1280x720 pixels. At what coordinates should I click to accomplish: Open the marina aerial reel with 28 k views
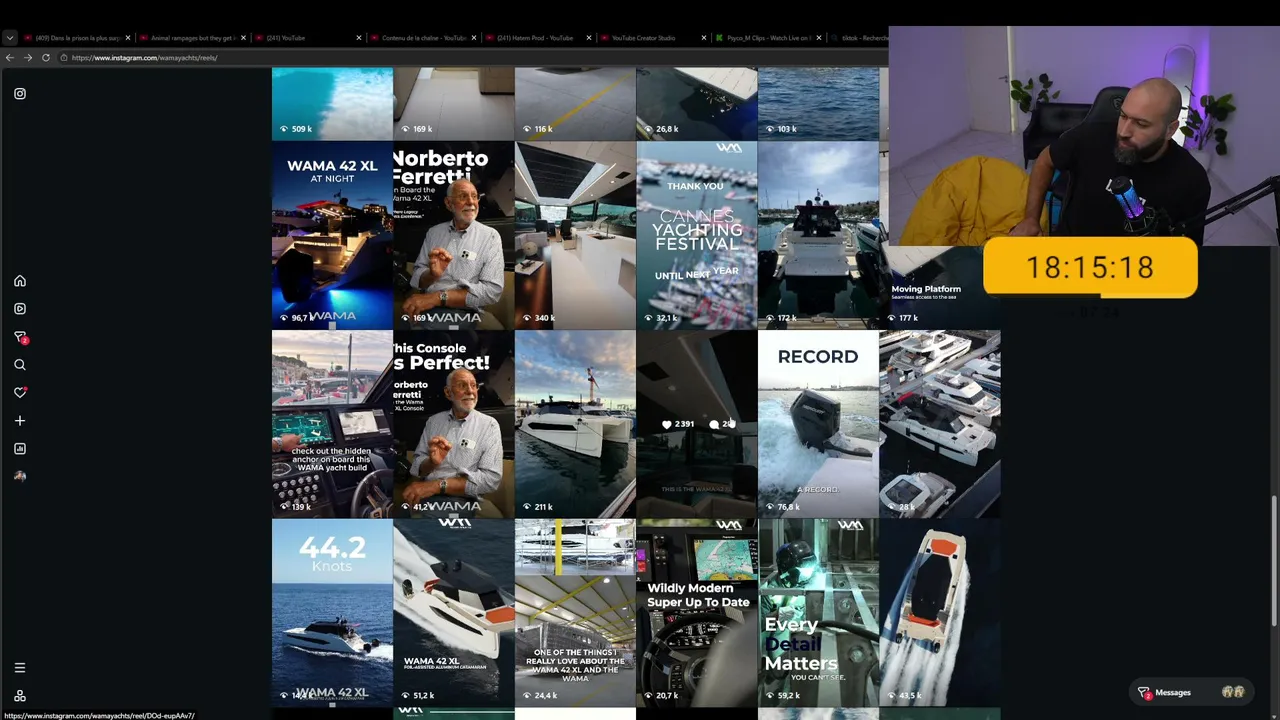(940, 424)
